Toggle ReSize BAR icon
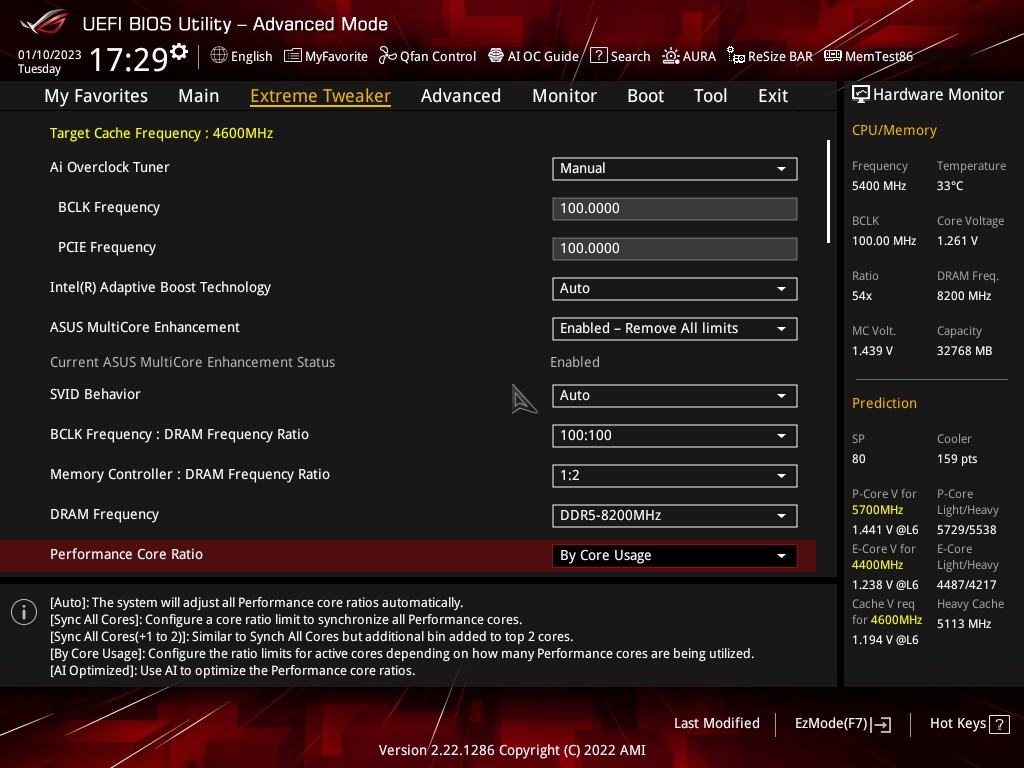Viewport: 1024px width, 768px height. 736,56
